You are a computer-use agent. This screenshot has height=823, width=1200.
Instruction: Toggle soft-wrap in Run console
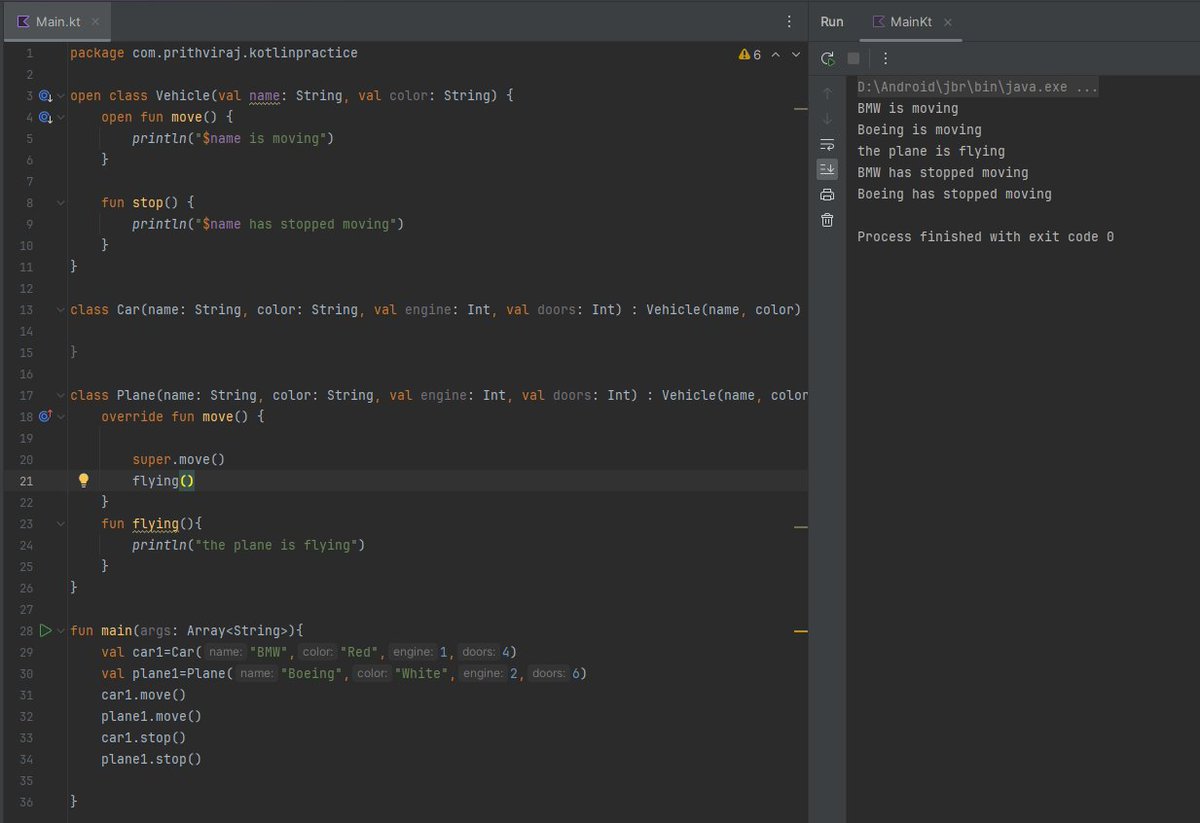coord(827,144)
